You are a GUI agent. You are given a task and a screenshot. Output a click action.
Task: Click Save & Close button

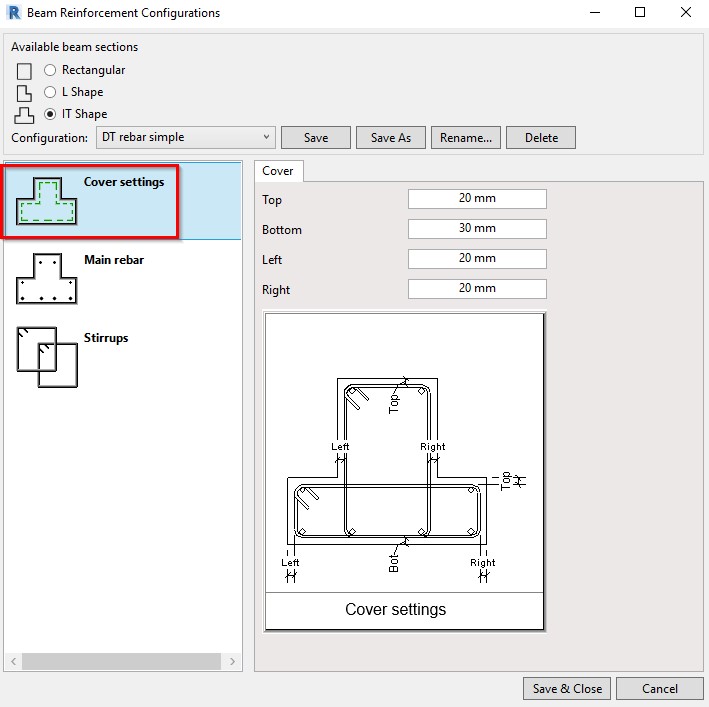click(x=567, y=688)
